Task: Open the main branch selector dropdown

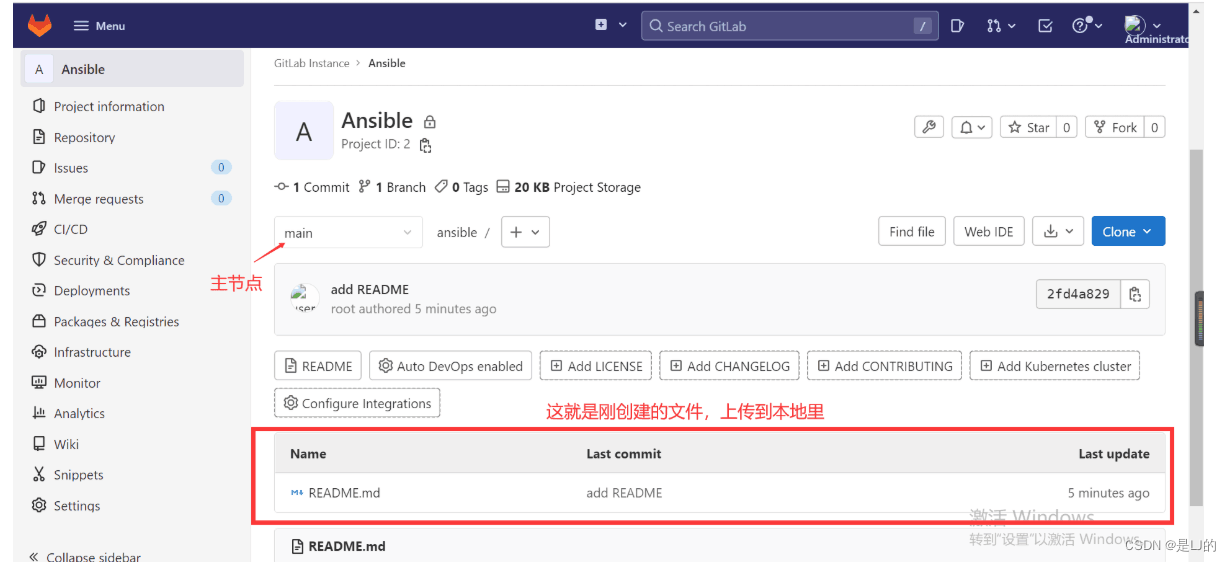Action: pos(348,232)
